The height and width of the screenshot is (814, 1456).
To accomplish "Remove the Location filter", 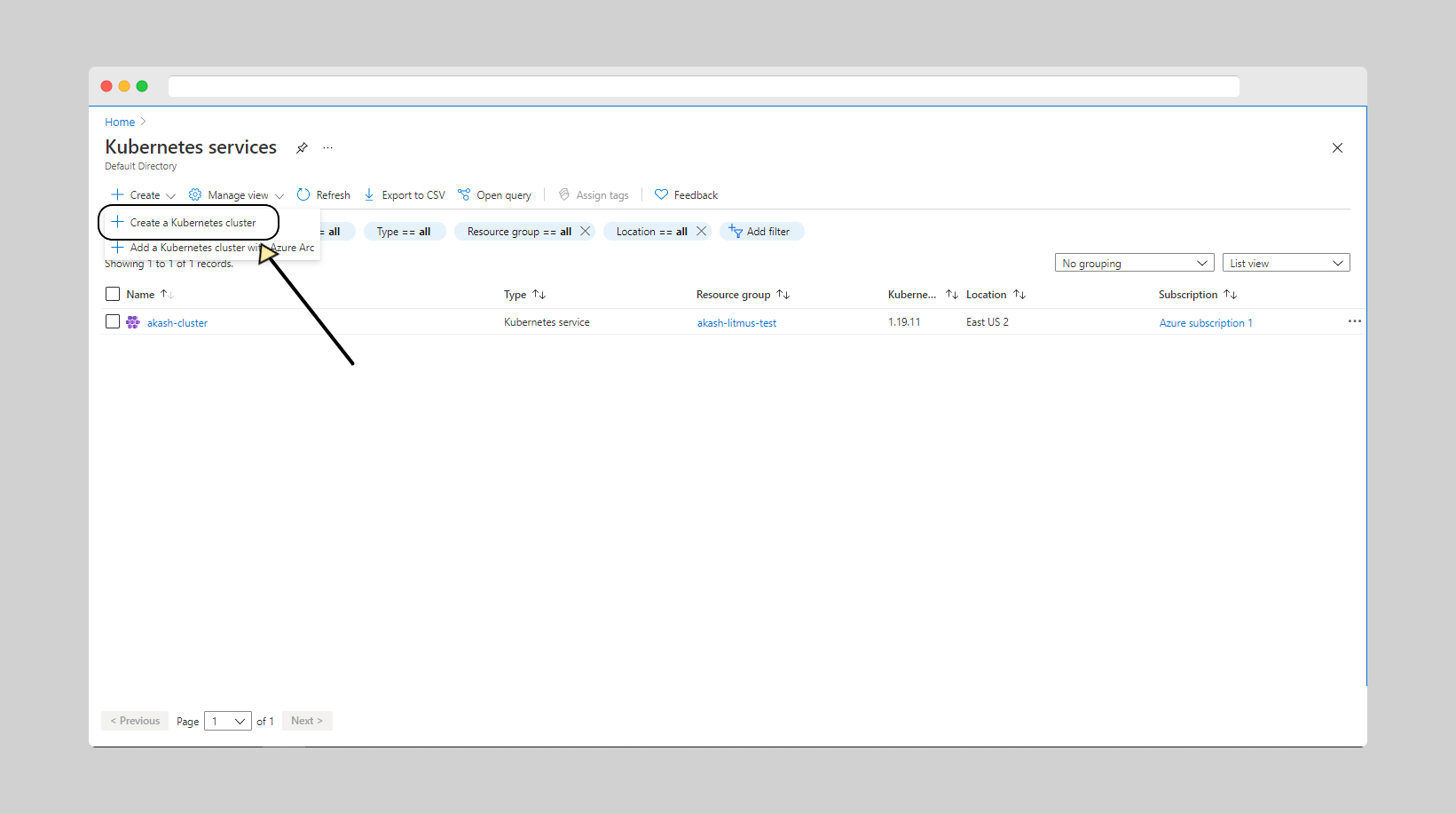I will pos(701,232).
